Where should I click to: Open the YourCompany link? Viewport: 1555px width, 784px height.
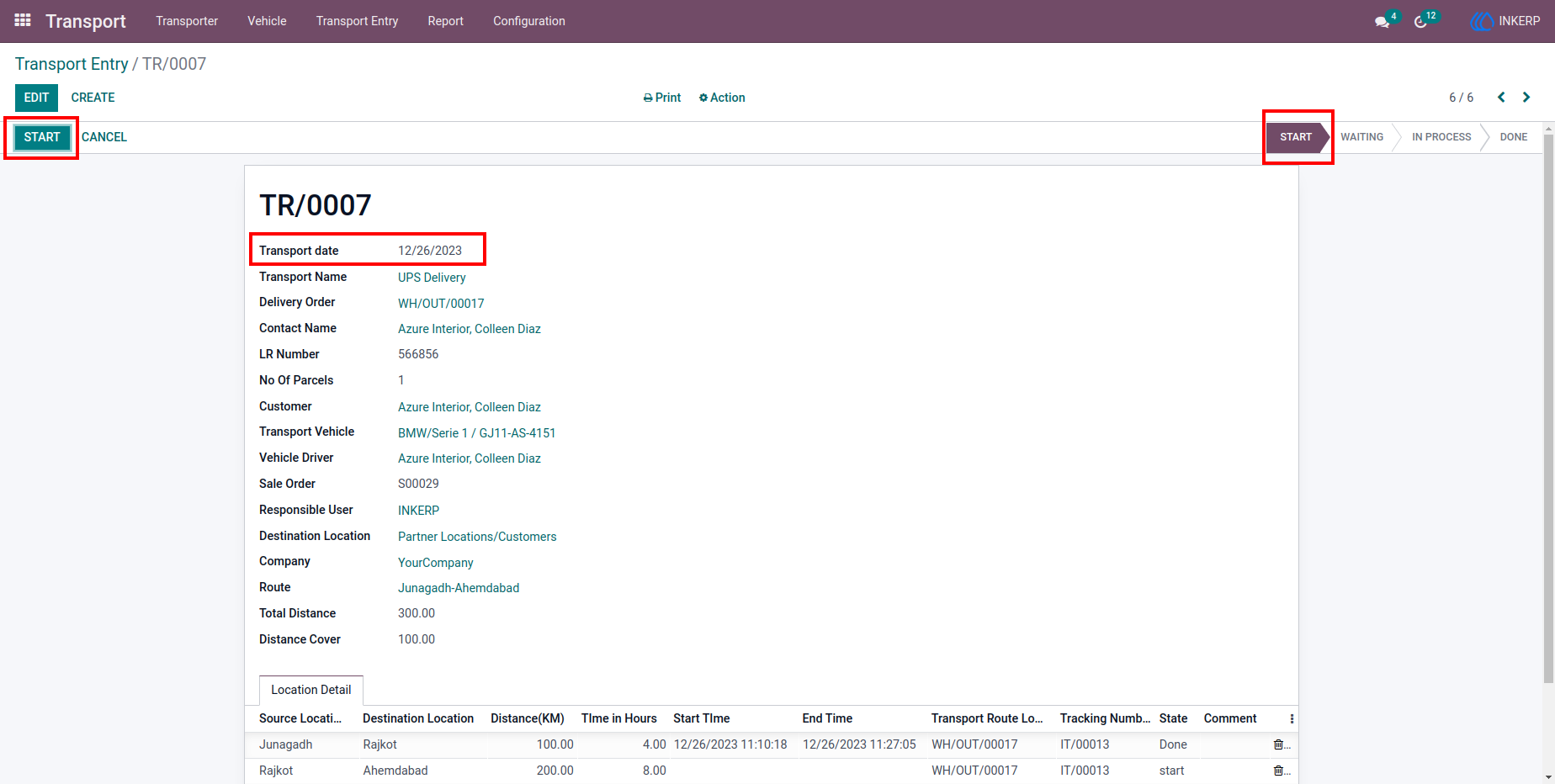[436, 563]
